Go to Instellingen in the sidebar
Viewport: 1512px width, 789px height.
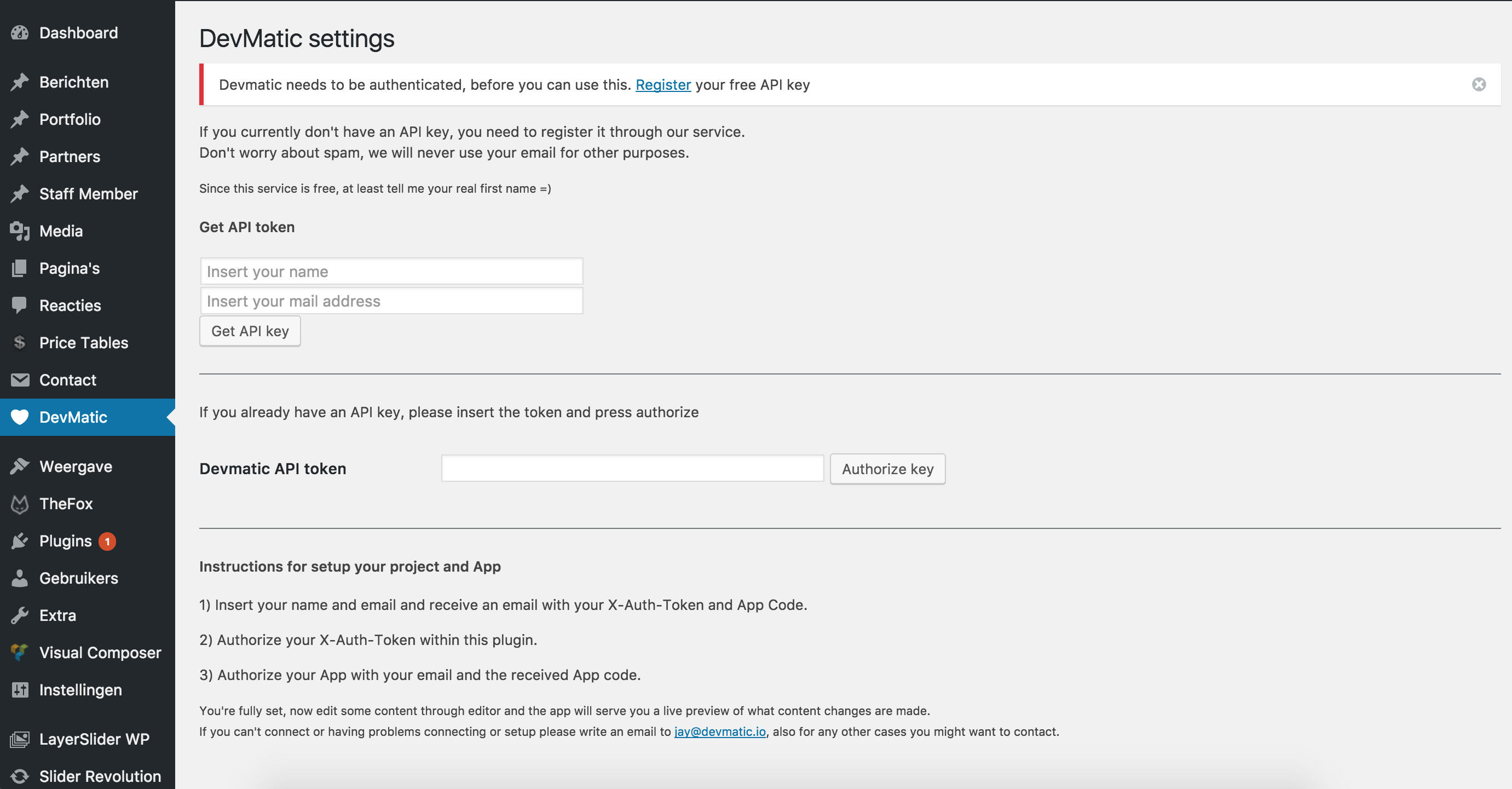point(81,690)
